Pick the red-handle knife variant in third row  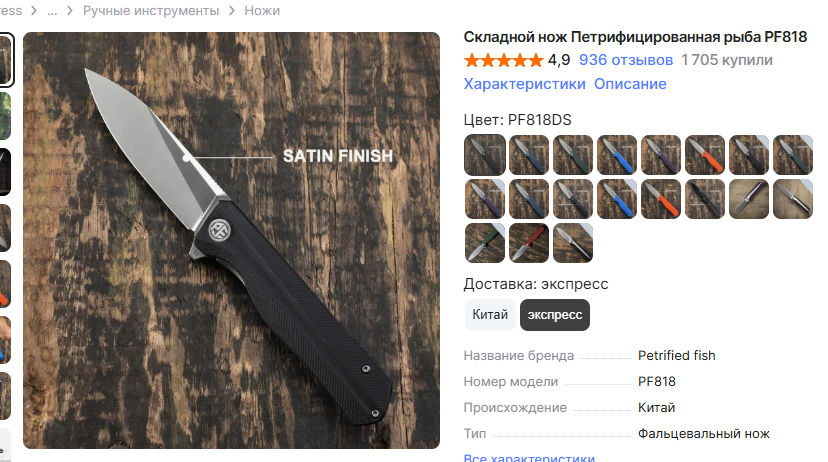coord(529,243)
